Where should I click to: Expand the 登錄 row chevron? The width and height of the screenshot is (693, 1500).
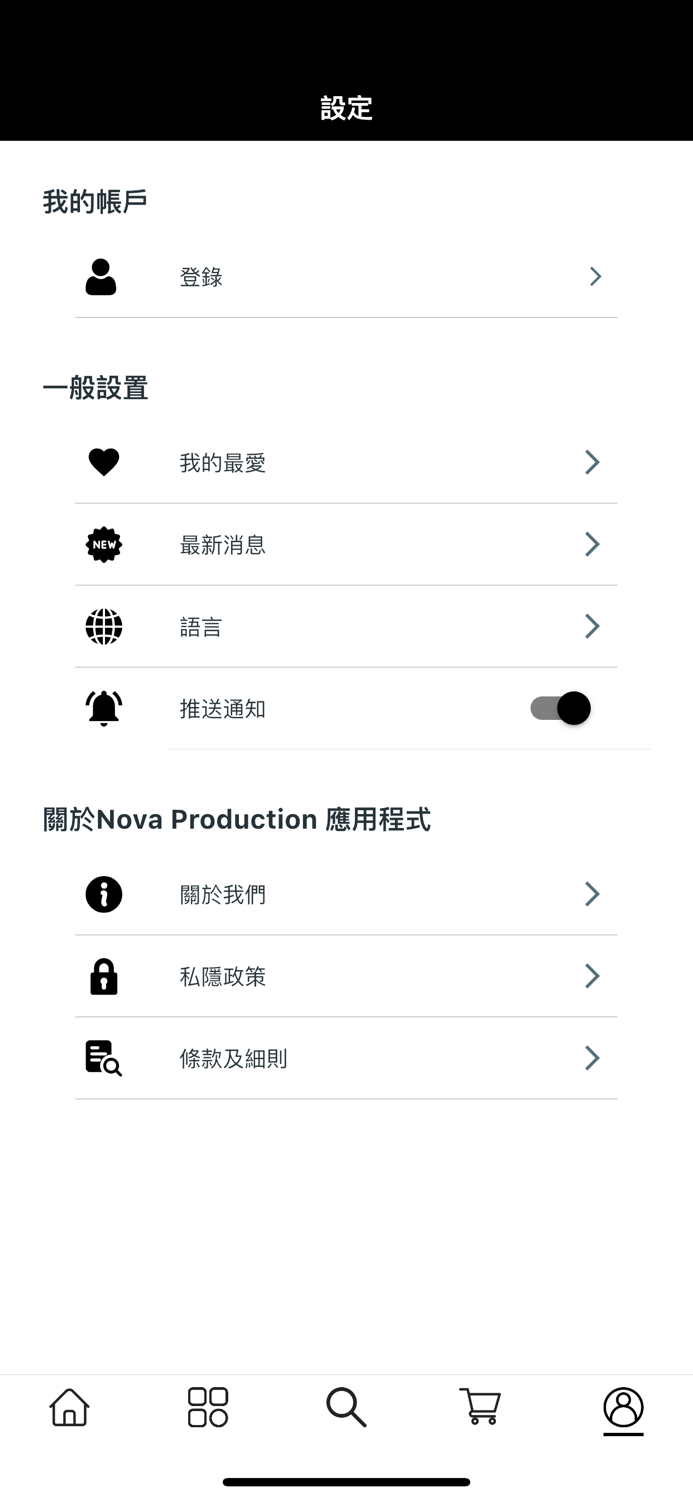click(x=595, y=277)
